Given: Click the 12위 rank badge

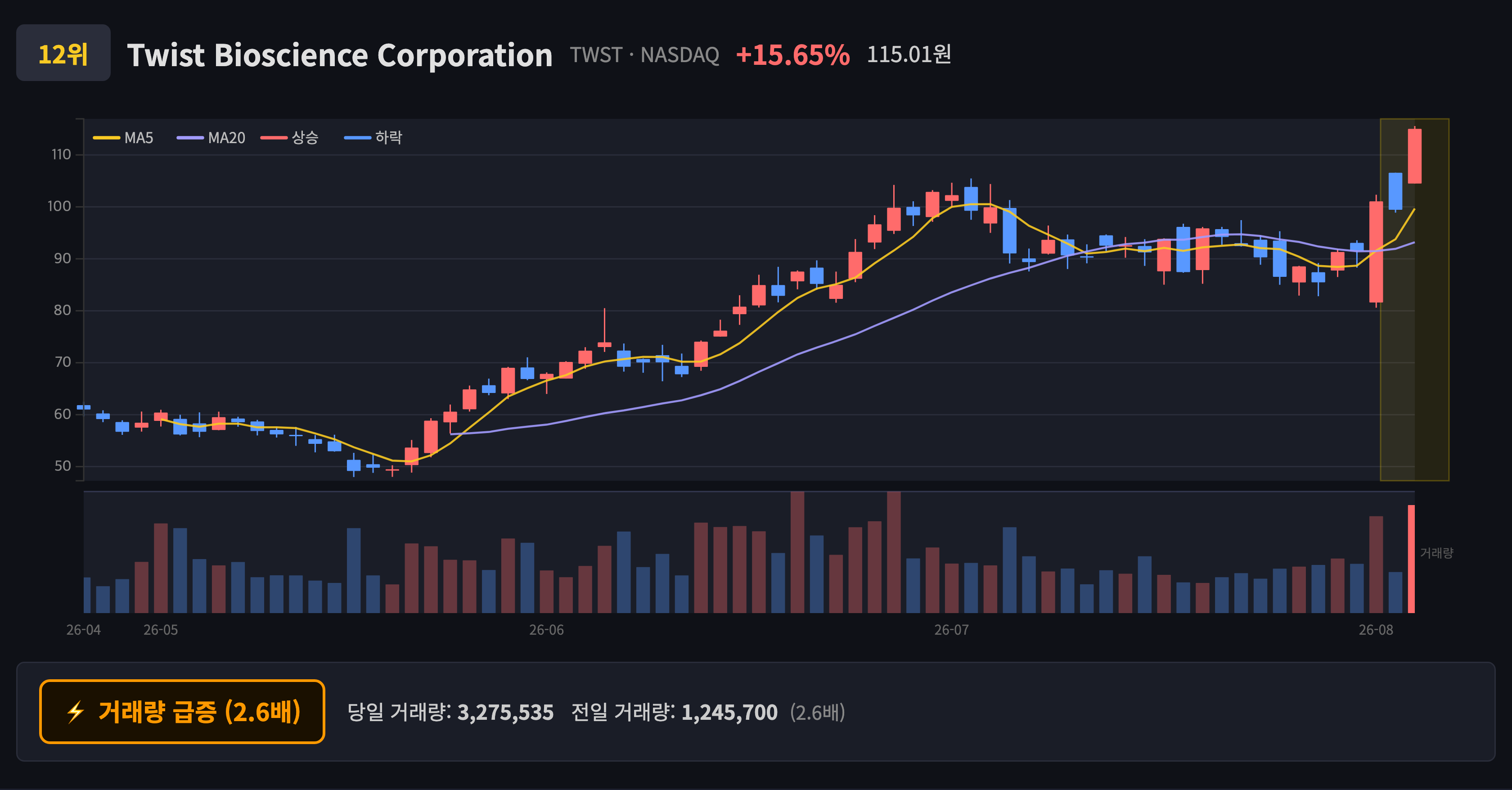Looking at the screenshot, I should tap(63, 53).
